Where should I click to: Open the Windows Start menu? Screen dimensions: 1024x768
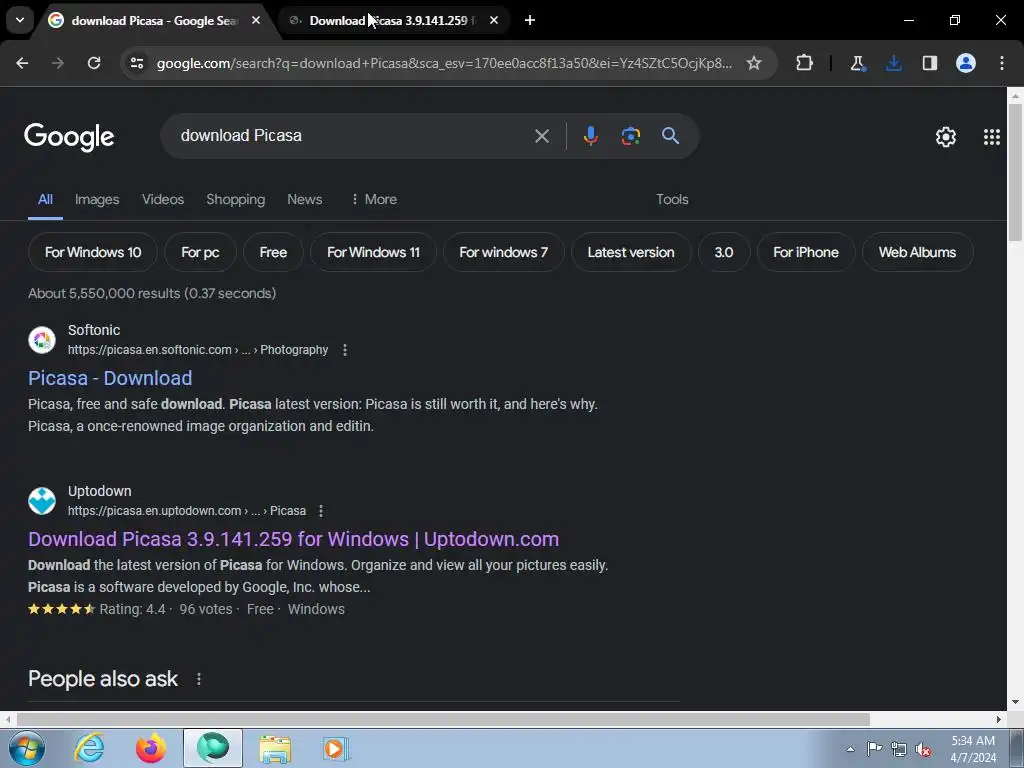coord(26,748)
